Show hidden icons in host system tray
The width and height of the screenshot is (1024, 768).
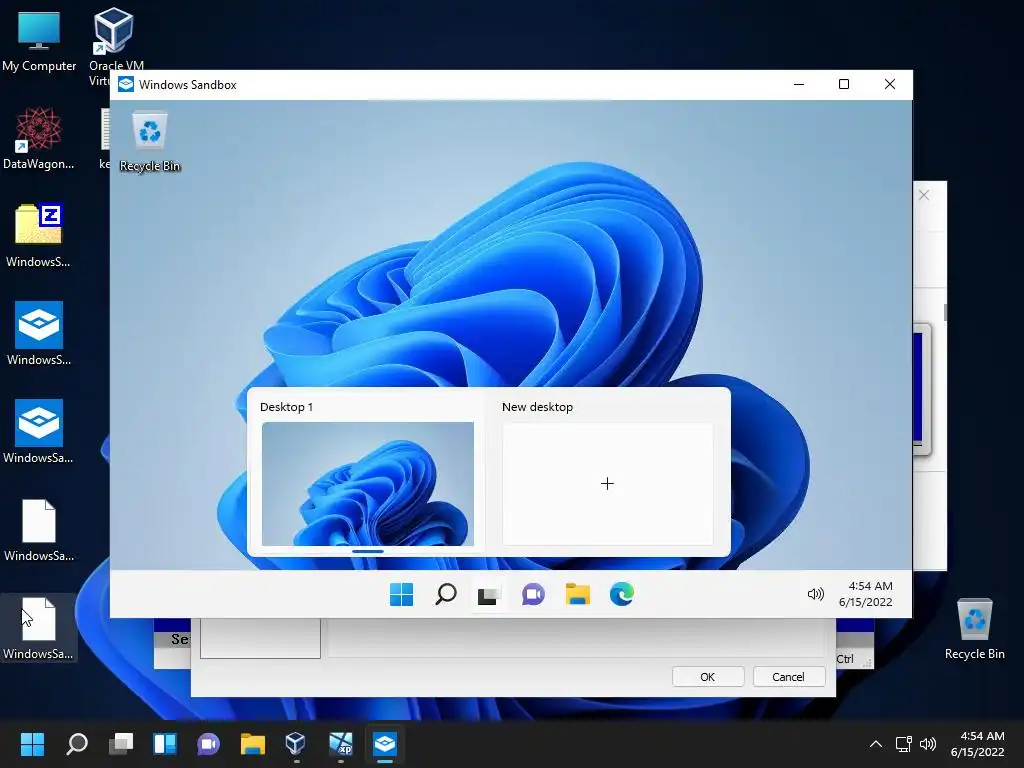876,744
